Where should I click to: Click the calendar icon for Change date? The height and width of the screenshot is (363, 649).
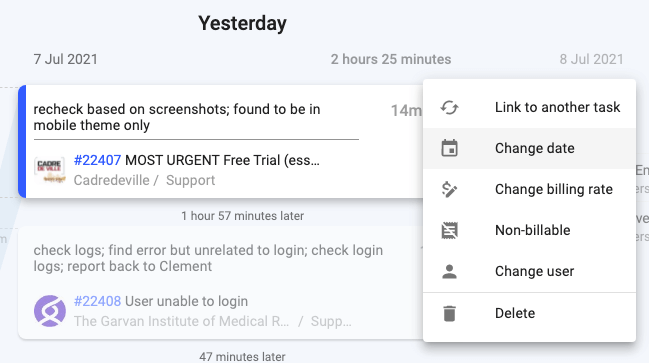pos(449,148)
